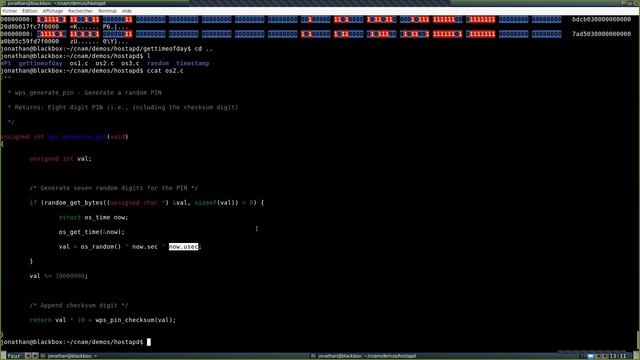Screen dimensions: 640x360
Task: Click the 'timestamp' directory name
Action: 193,63
